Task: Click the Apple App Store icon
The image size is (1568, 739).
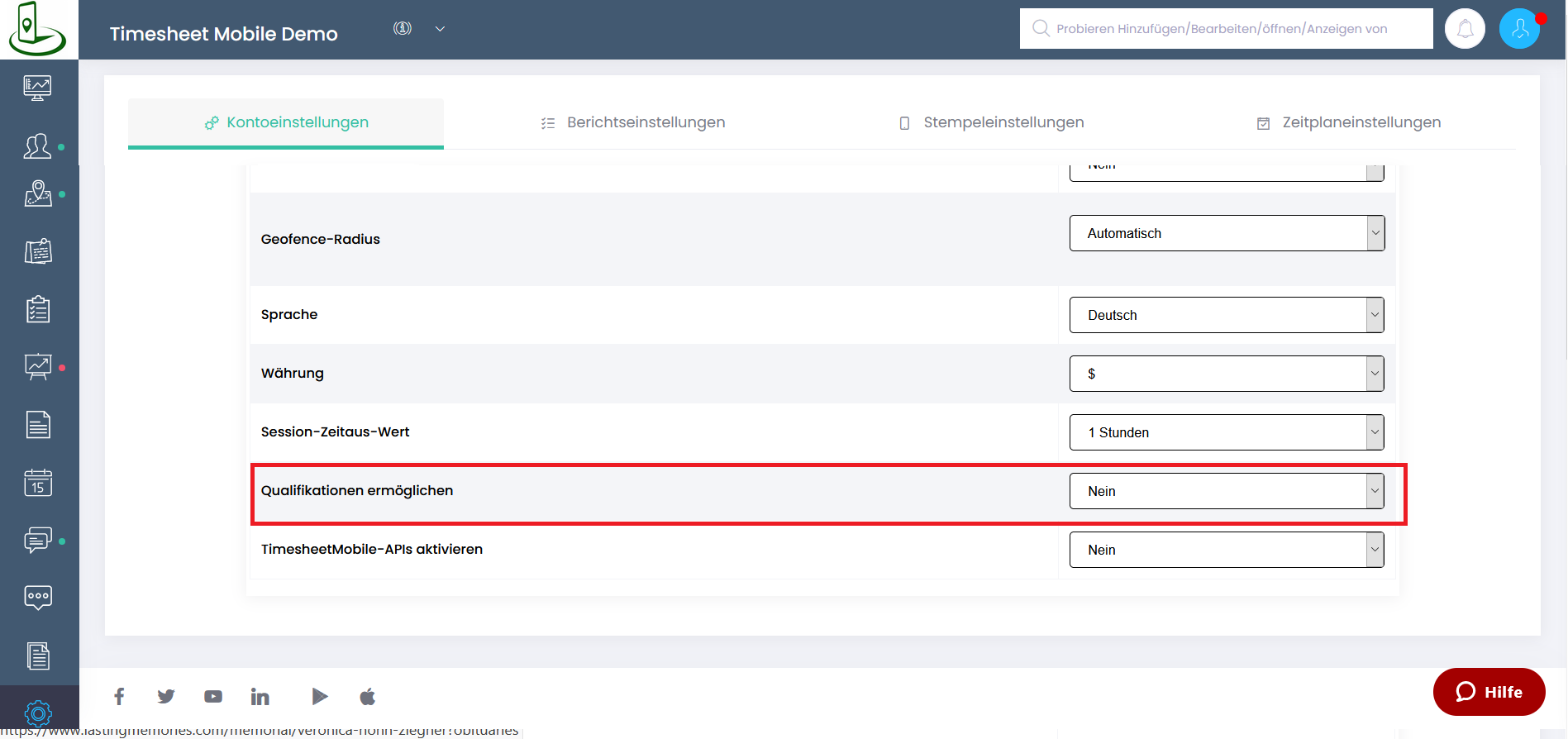Action: (x=368, y=697)
